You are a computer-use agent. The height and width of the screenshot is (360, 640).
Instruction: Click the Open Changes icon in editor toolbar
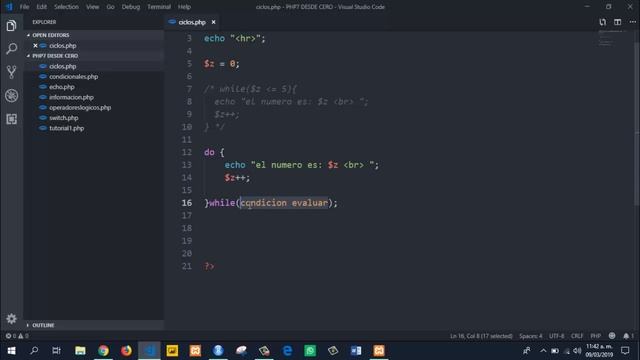coord(602,22)
